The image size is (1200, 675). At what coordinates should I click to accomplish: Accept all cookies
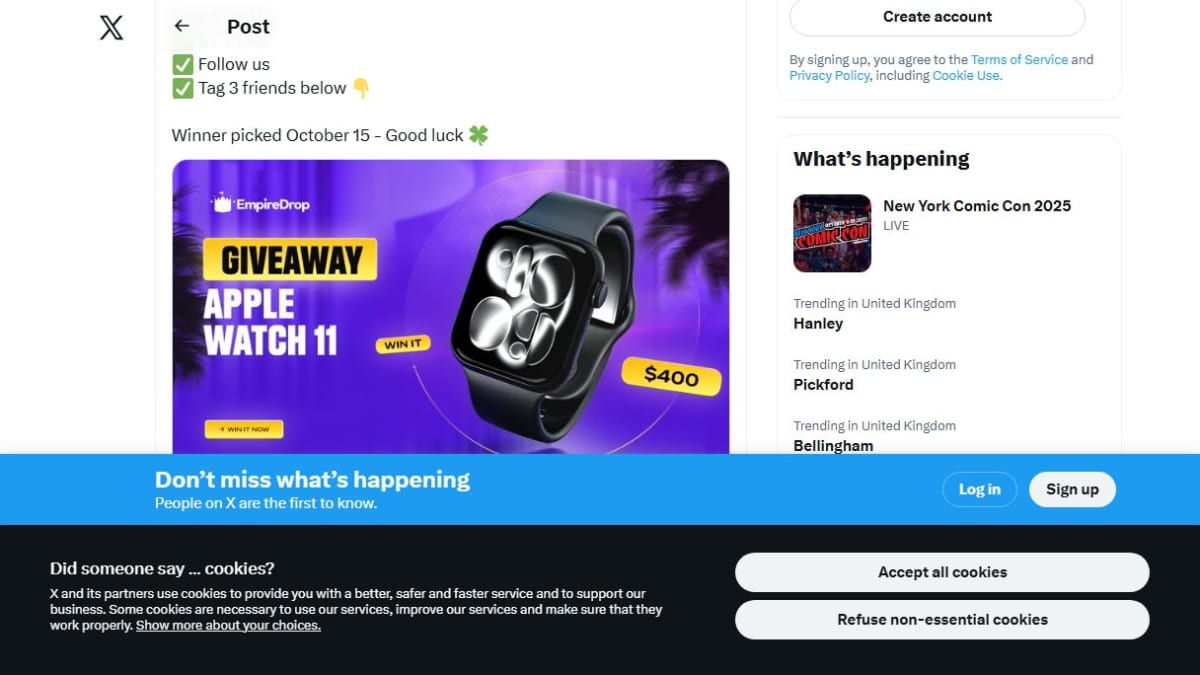click(942, 572)
